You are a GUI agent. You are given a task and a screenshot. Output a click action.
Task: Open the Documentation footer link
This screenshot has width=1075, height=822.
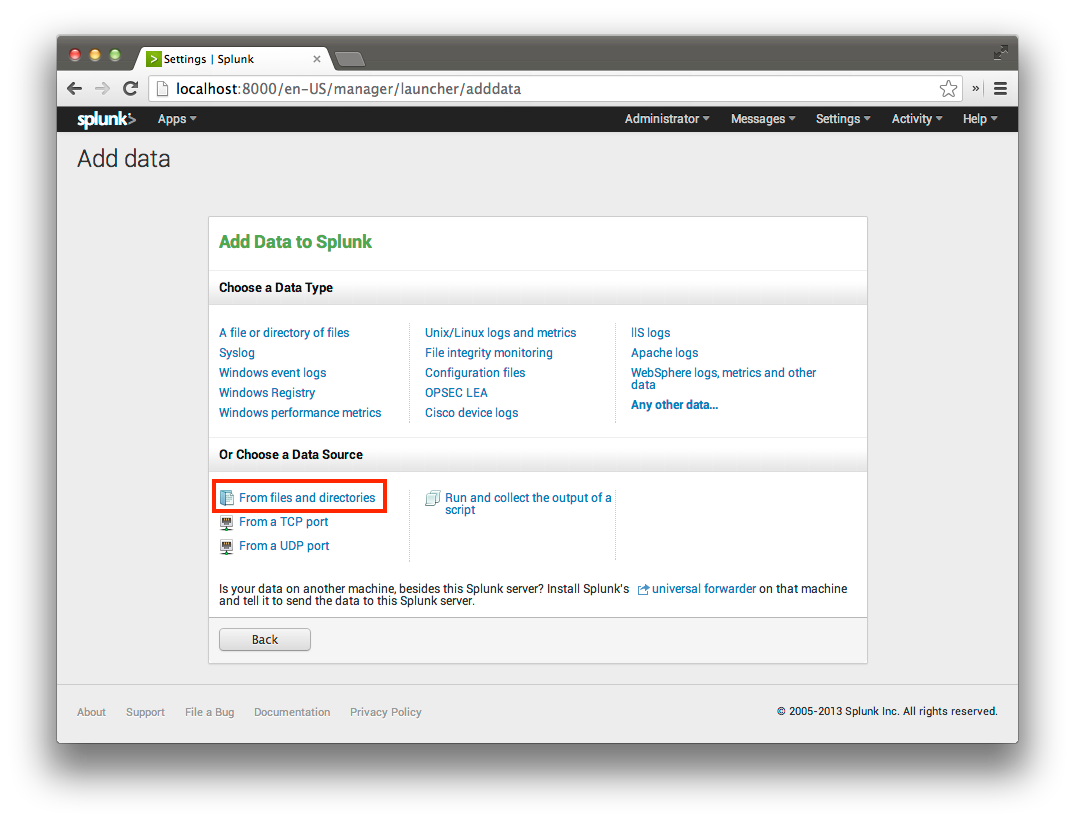tap(292, 712)
